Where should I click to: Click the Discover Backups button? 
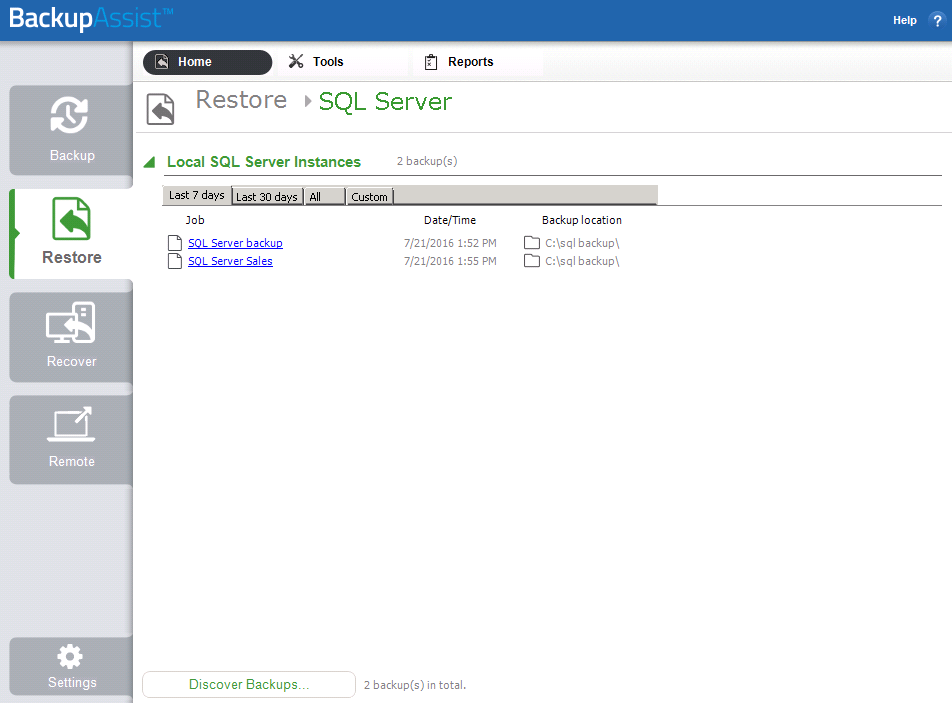[x=249, y=684]
